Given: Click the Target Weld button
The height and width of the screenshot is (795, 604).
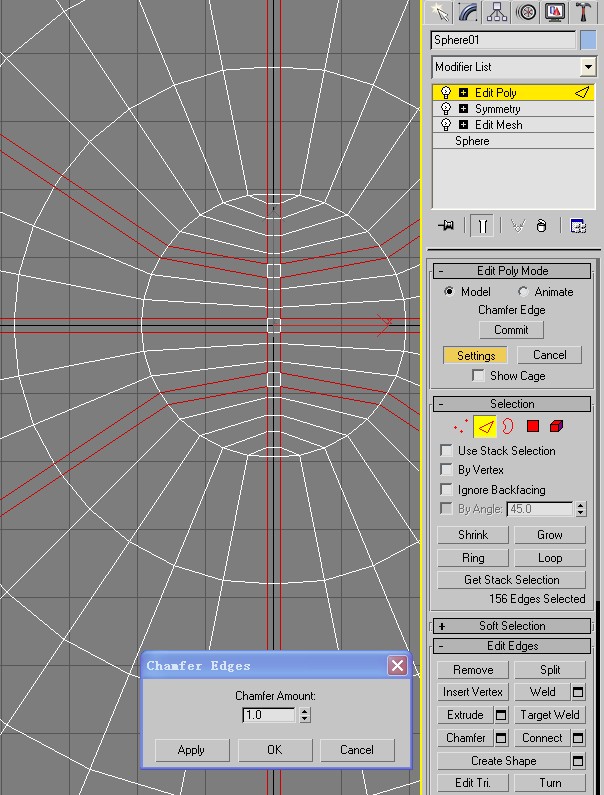Looking at the screenshot, I should (x=550, y=715).
